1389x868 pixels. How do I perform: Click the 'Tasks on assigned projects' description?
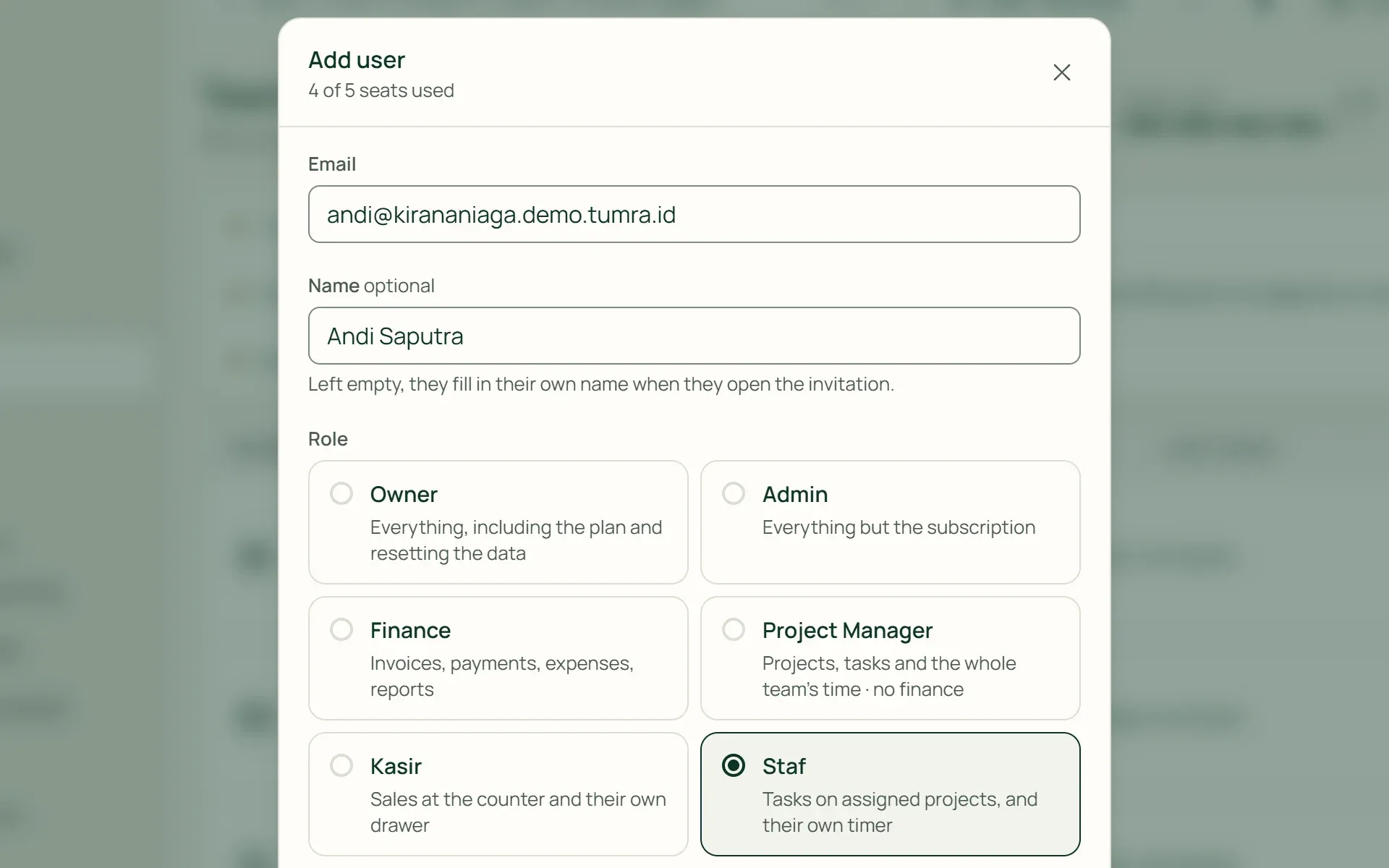tap(900, 812)
